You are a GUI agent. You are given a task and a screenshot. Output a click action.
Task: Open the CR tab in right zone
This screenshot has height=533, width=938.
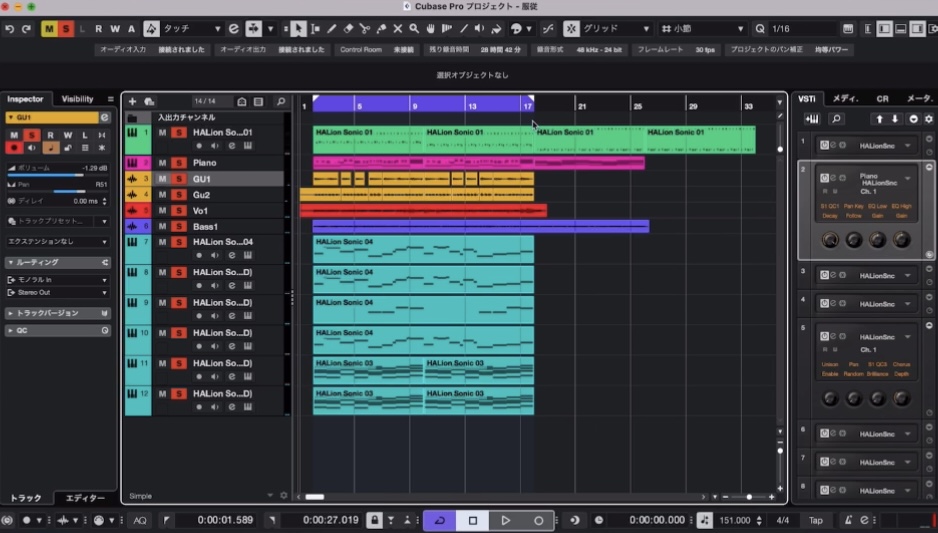coord(882,99)
